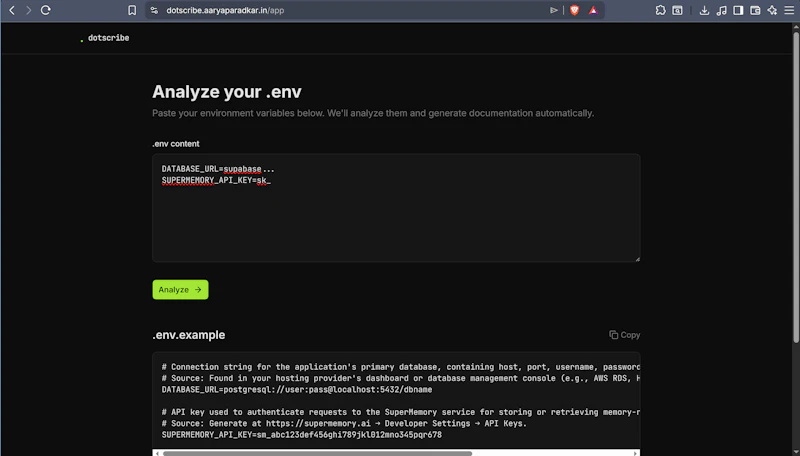
Task: Open browser extensions puzzle icon
Action: tap(660, 10)
